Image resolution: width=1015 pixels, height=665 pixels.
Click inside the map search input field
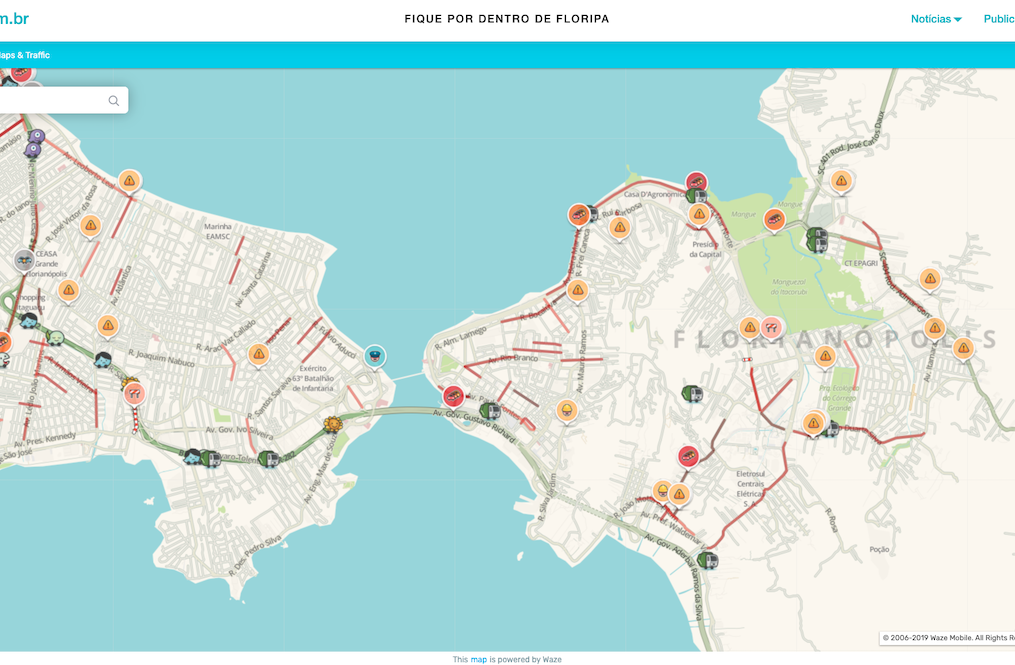[50, 100]
